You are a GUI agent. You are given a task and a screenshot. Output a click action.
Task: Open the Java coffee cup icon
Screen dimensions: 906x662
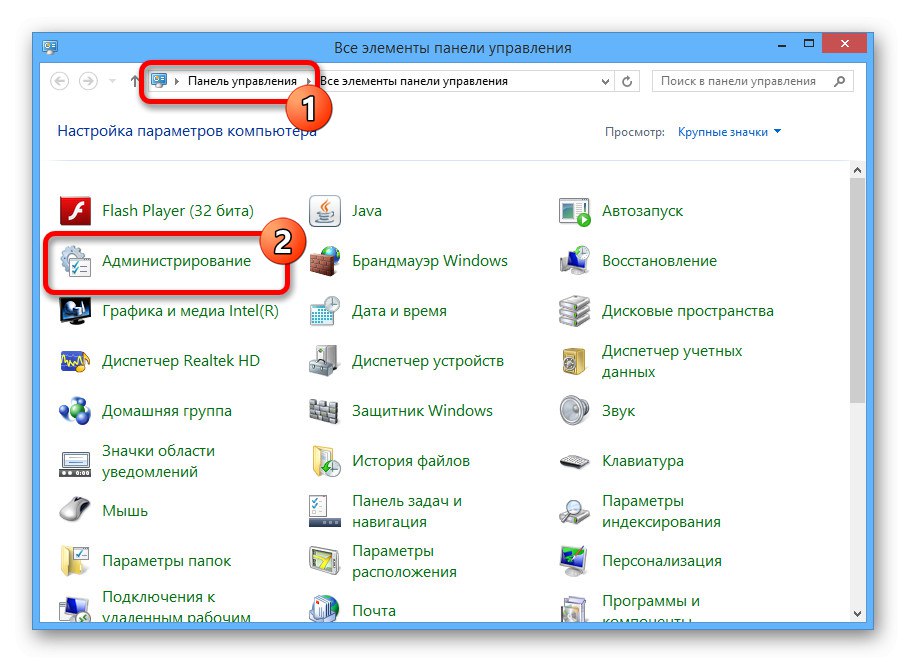coord(325,211)
